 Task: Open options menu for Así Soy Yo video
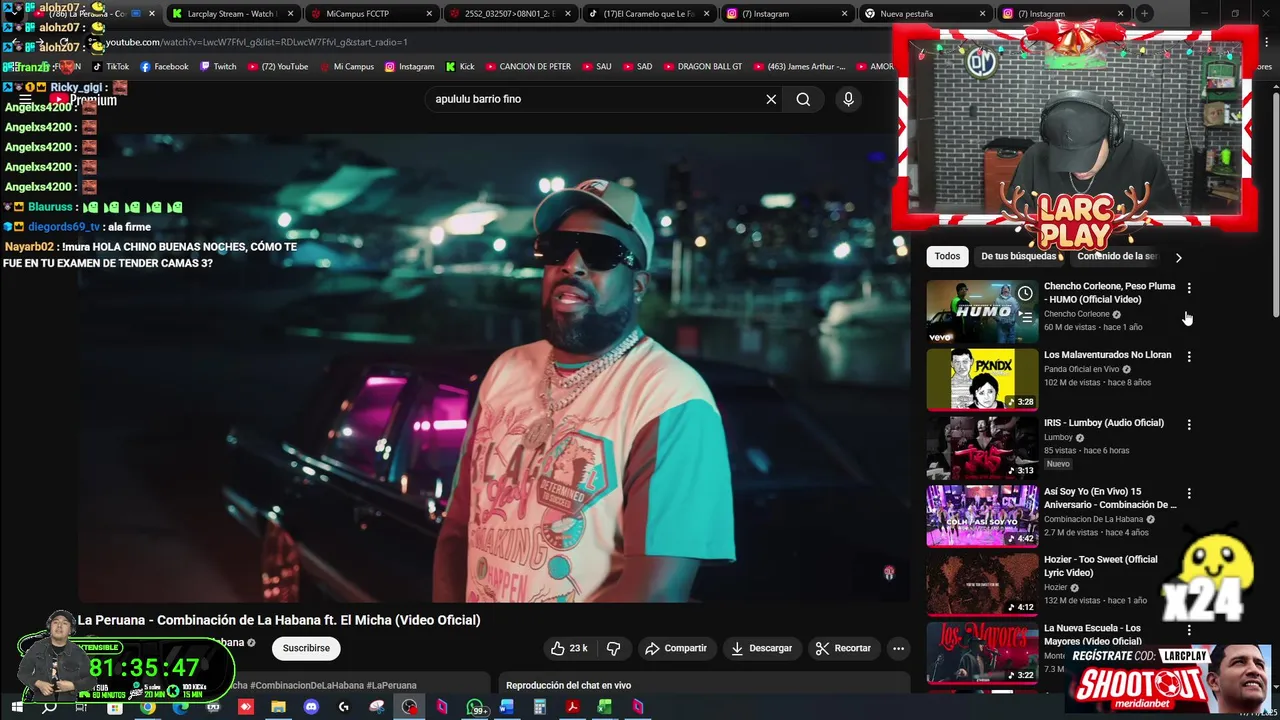coord(1189,493)
